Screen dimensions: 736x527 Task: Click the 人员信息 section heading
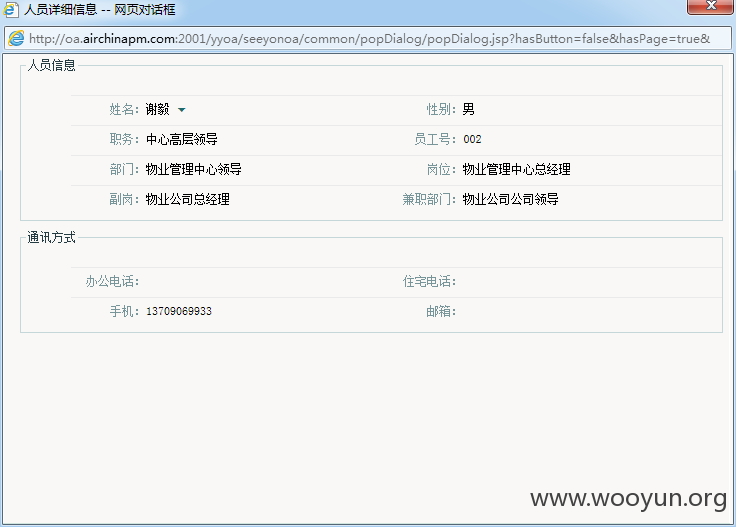tap(51, 65)
